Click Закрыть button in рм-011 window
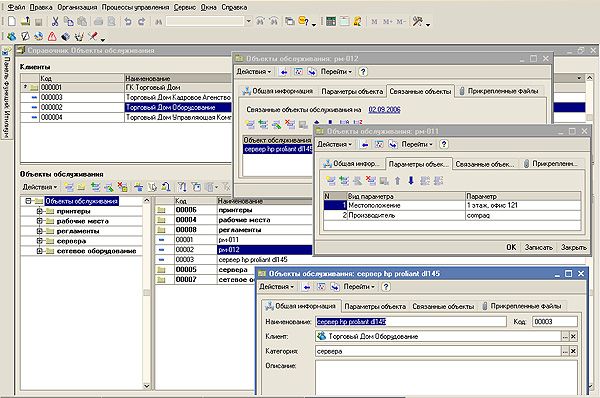Image resolution: width=600 pixels, height=398 pixels. tap(574, 248)
